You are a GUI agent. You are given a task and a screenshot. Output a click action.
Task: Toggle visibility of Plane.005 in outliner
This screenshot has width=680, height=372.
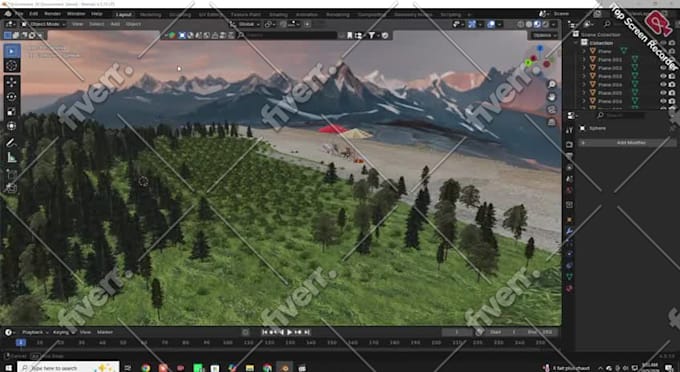point(663,92)
